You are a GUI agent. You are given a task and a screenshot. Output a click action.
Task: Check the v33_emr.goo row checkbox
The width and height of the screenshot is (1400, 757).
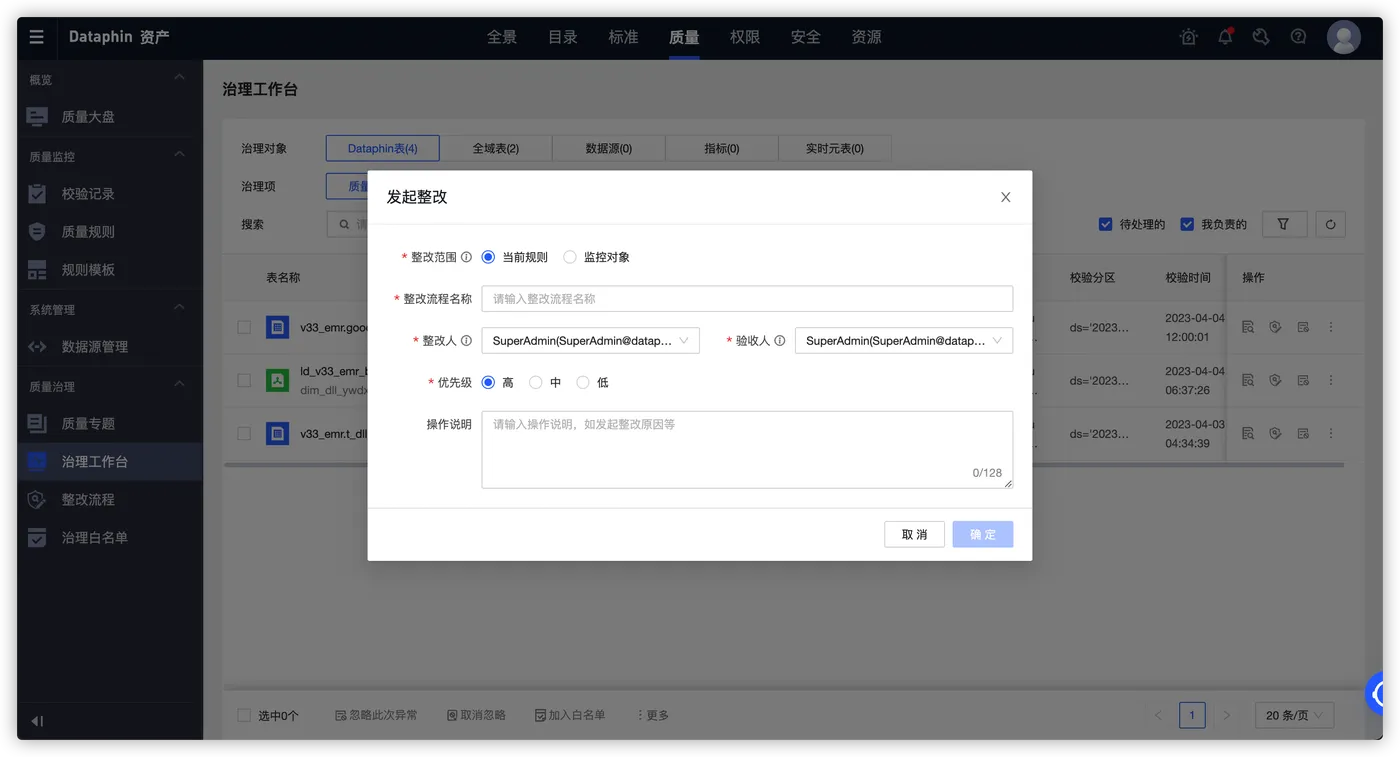click(x=244, y=327)
